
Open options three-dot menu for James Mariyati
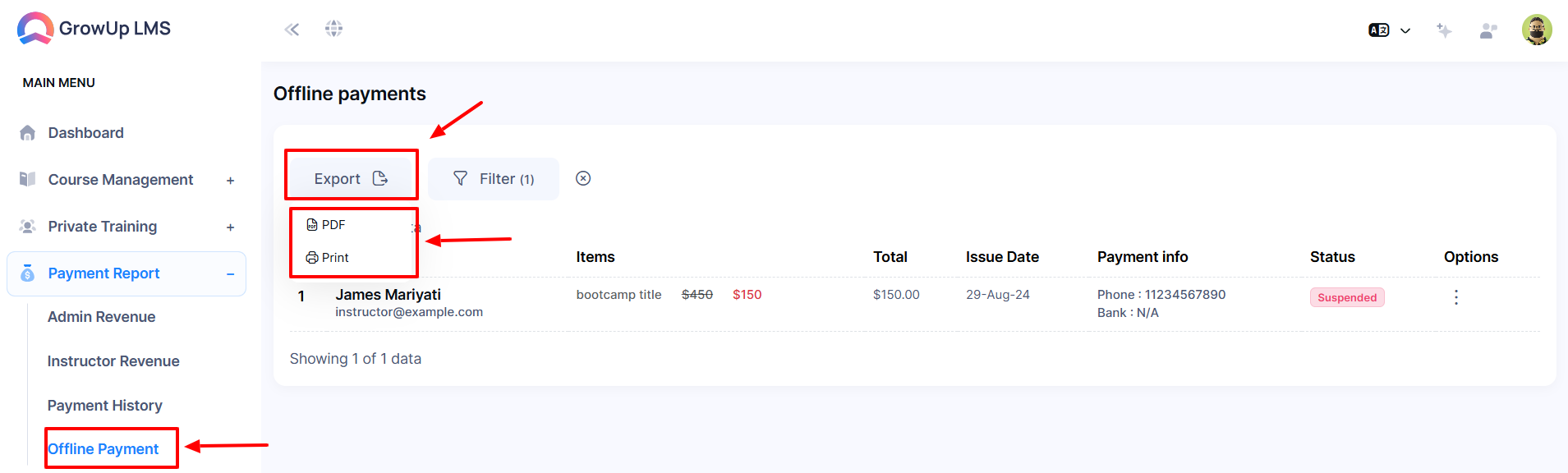[1456, 297]
